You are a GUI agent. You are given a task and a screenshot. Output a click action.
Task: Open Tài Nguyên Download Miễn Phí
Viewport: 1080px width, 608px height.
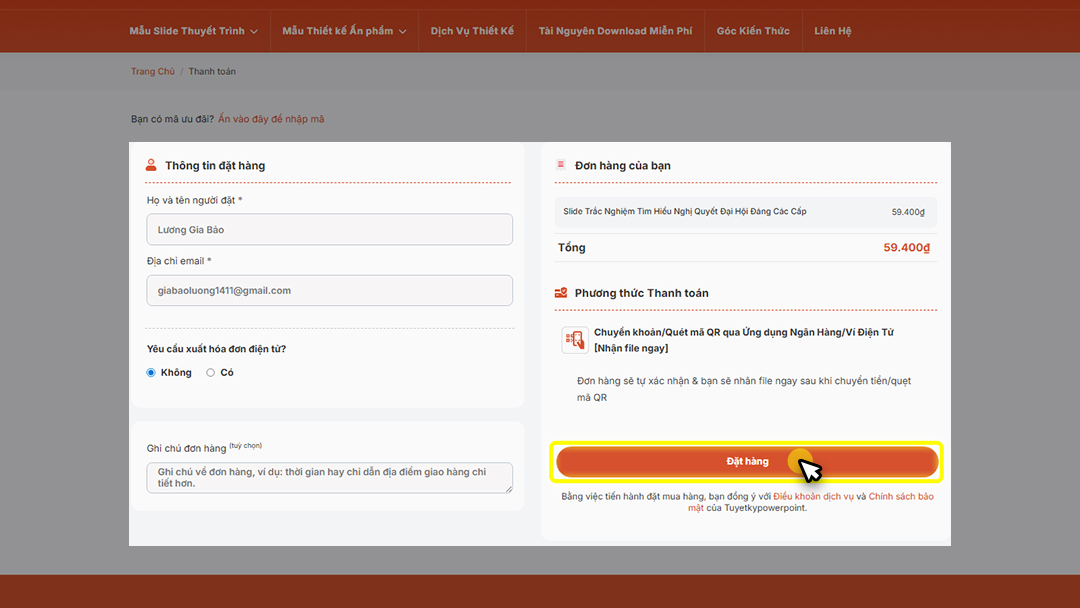click(614, 29)
